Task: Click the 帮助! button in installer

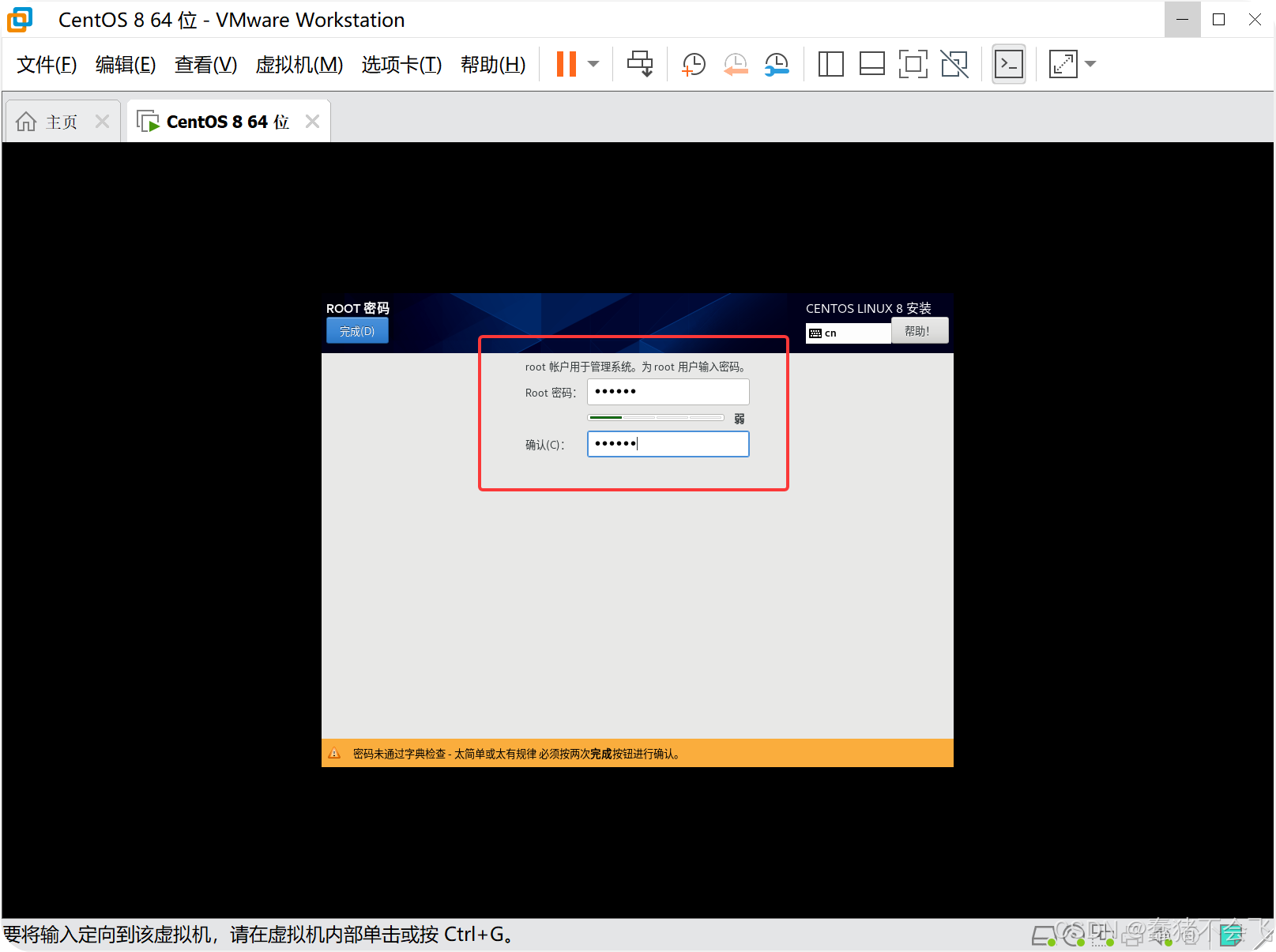Action: tap(919, 331)
